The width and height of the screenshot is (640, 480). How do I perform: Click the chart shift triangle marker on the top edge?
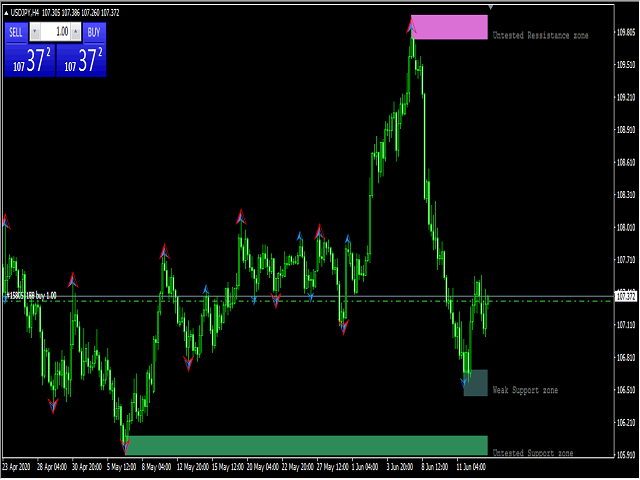[x=491, y=7]
